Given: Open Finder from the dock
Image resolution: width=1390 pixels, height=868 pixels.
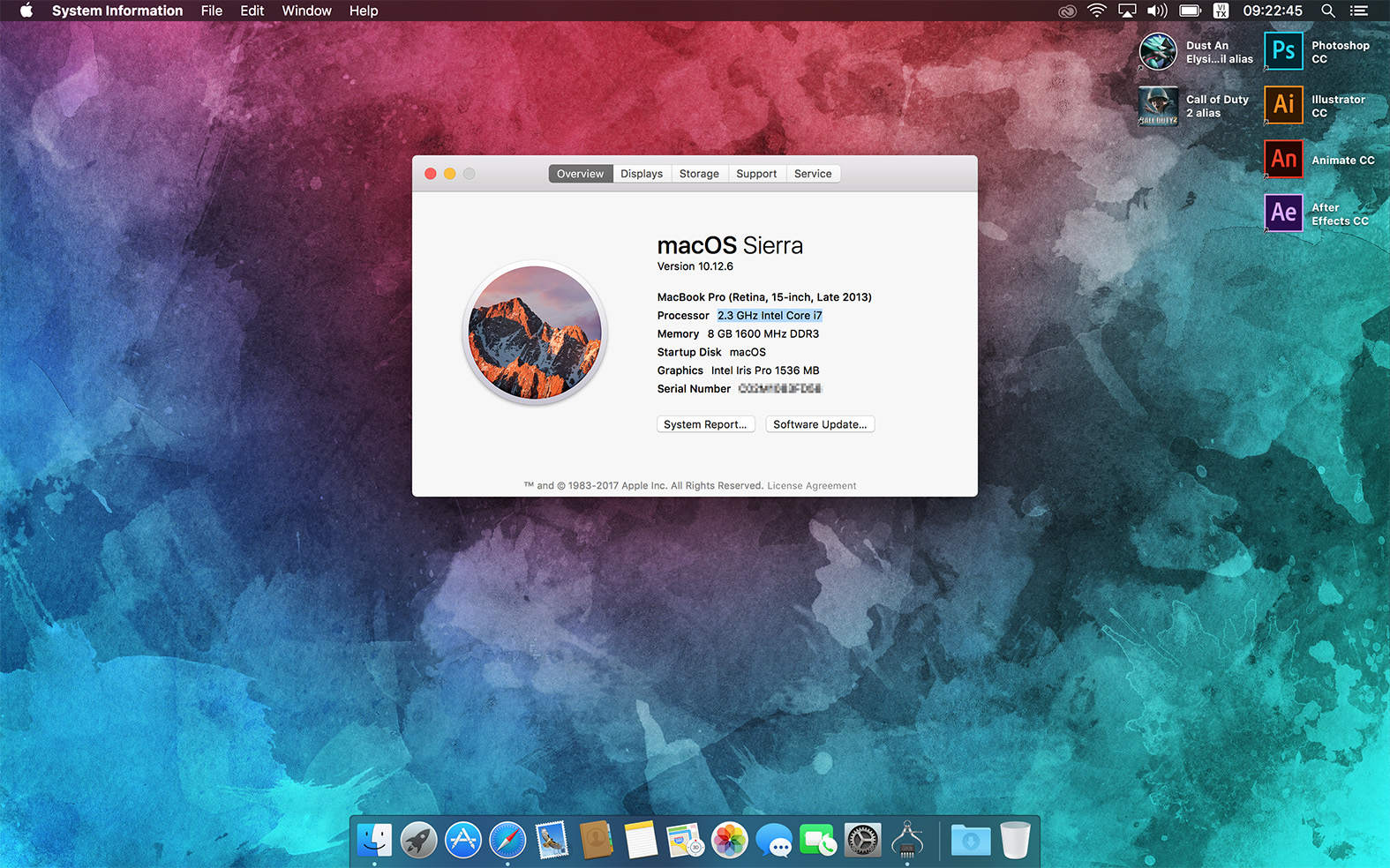Looking at the screenshot, I should [374, 840].
